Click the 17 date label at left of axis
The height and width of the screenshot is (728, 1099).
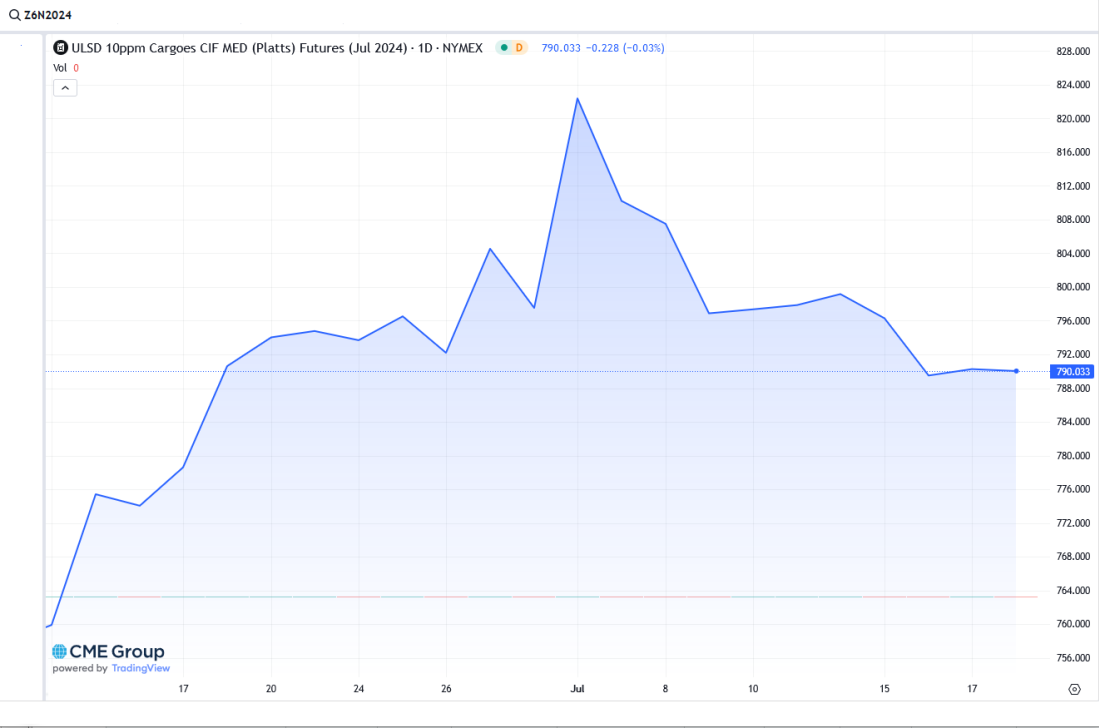point(183,689)
